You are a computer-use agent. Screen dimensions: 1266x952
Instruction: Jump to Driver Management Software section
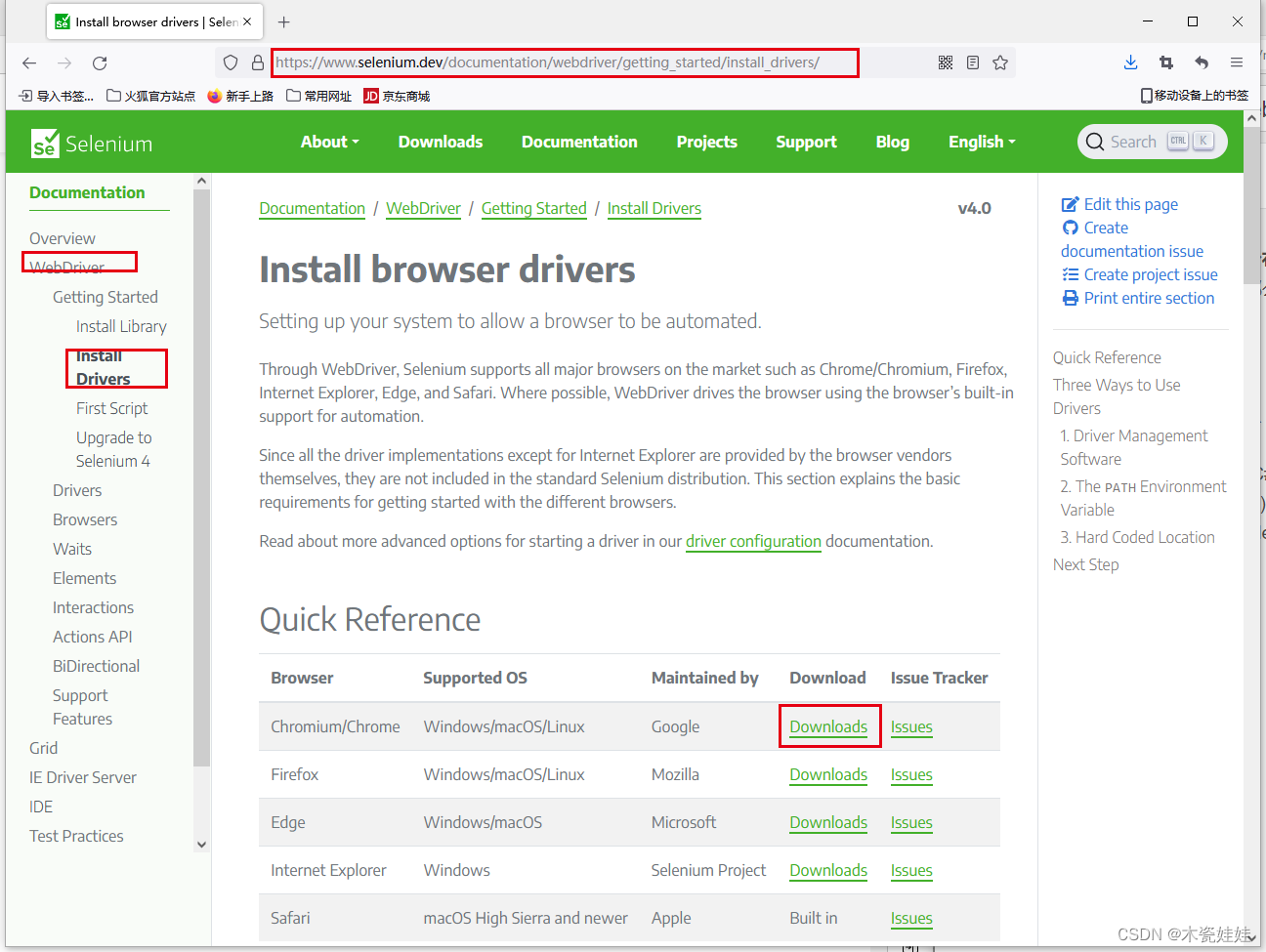[1134, 447]
